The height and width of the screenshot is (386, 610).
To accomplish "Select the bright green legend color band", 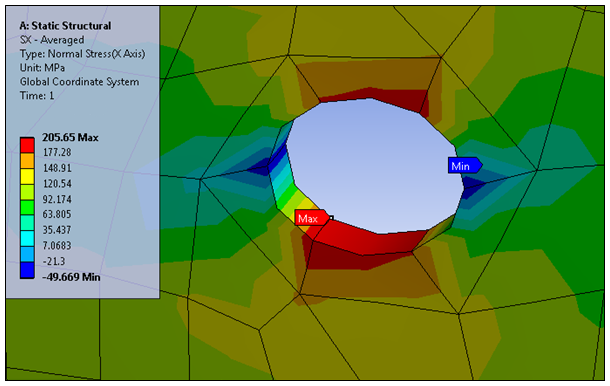I will click(x=27, y=207).
